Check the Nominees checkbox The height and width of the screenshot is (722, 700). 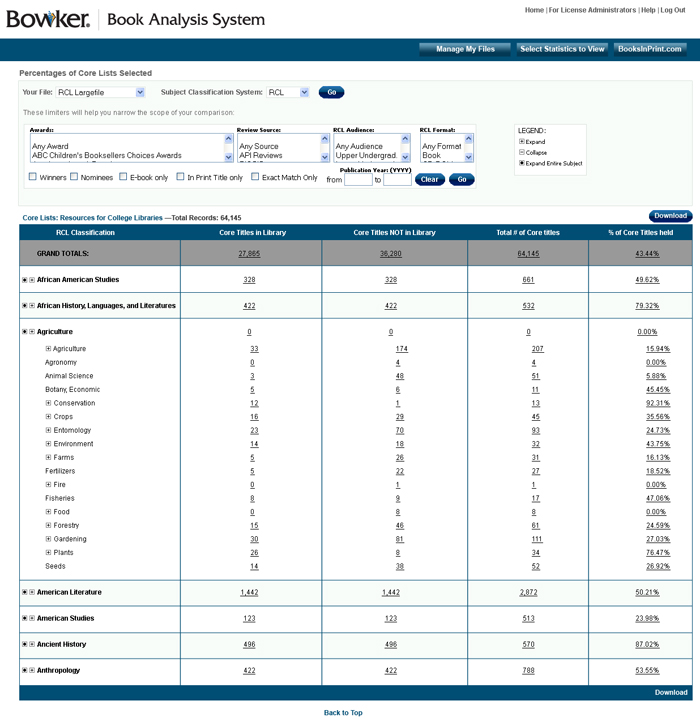[x=74, y=177]
